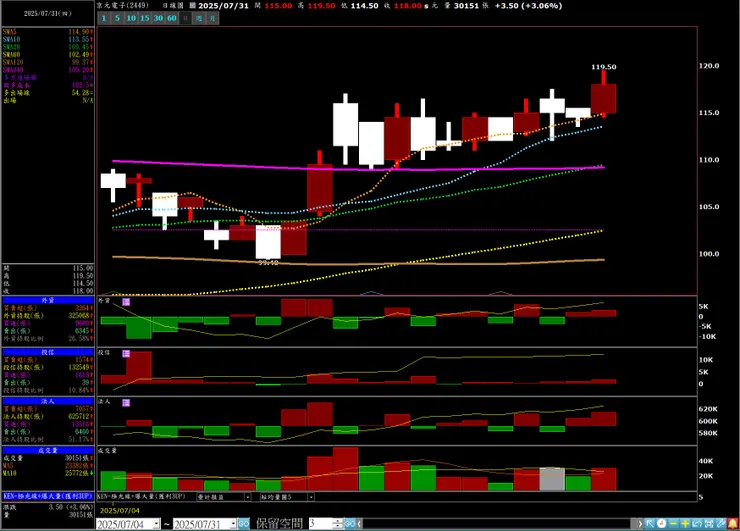This screenshot has height=531, width=740.
Task: Click the 投信 blue panel header
Action: (48, 352)
